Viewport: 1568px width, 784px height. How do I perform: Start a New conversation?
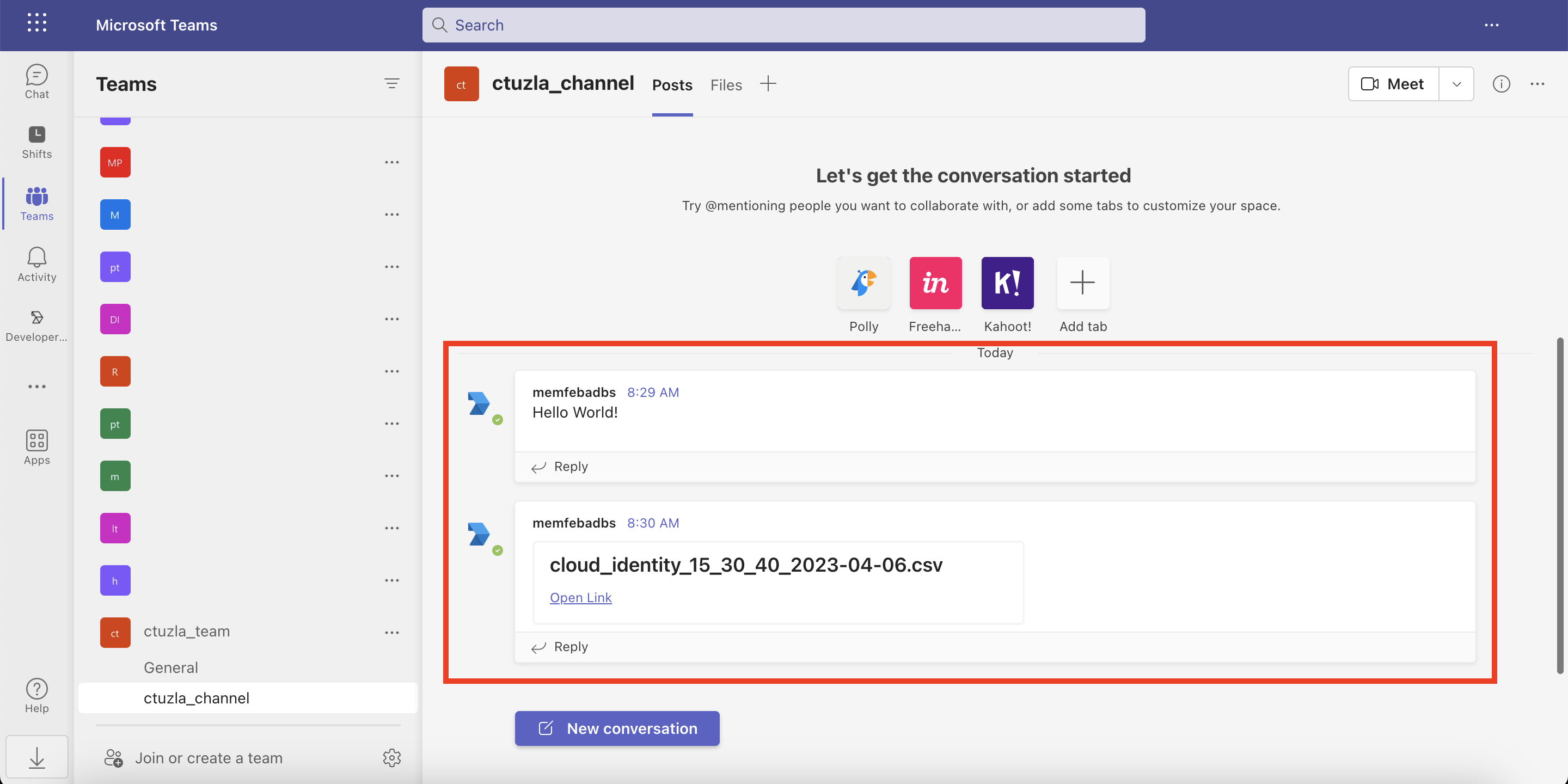(617, 728)
